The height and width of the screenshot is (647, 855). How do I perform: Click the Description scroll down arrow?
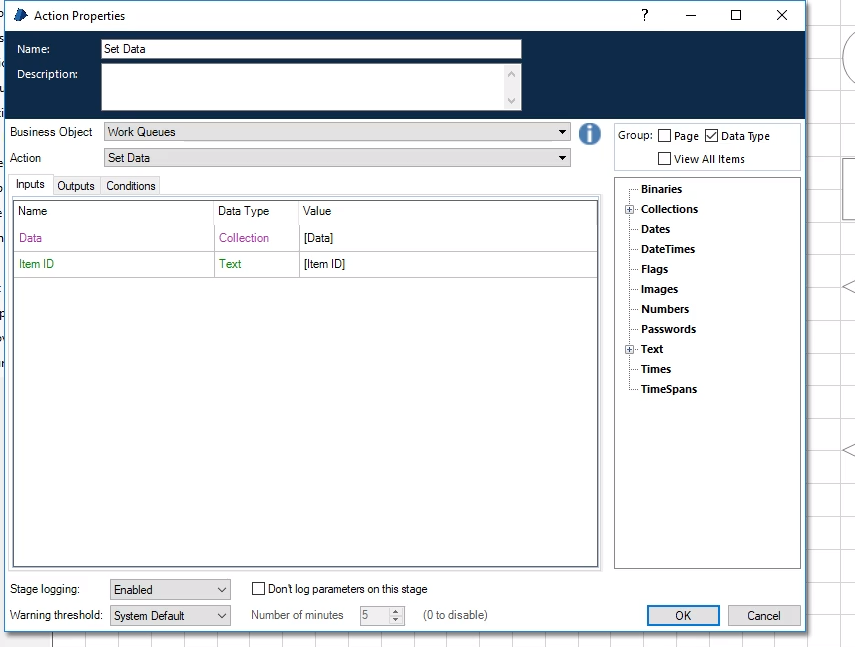coord(511,101)
